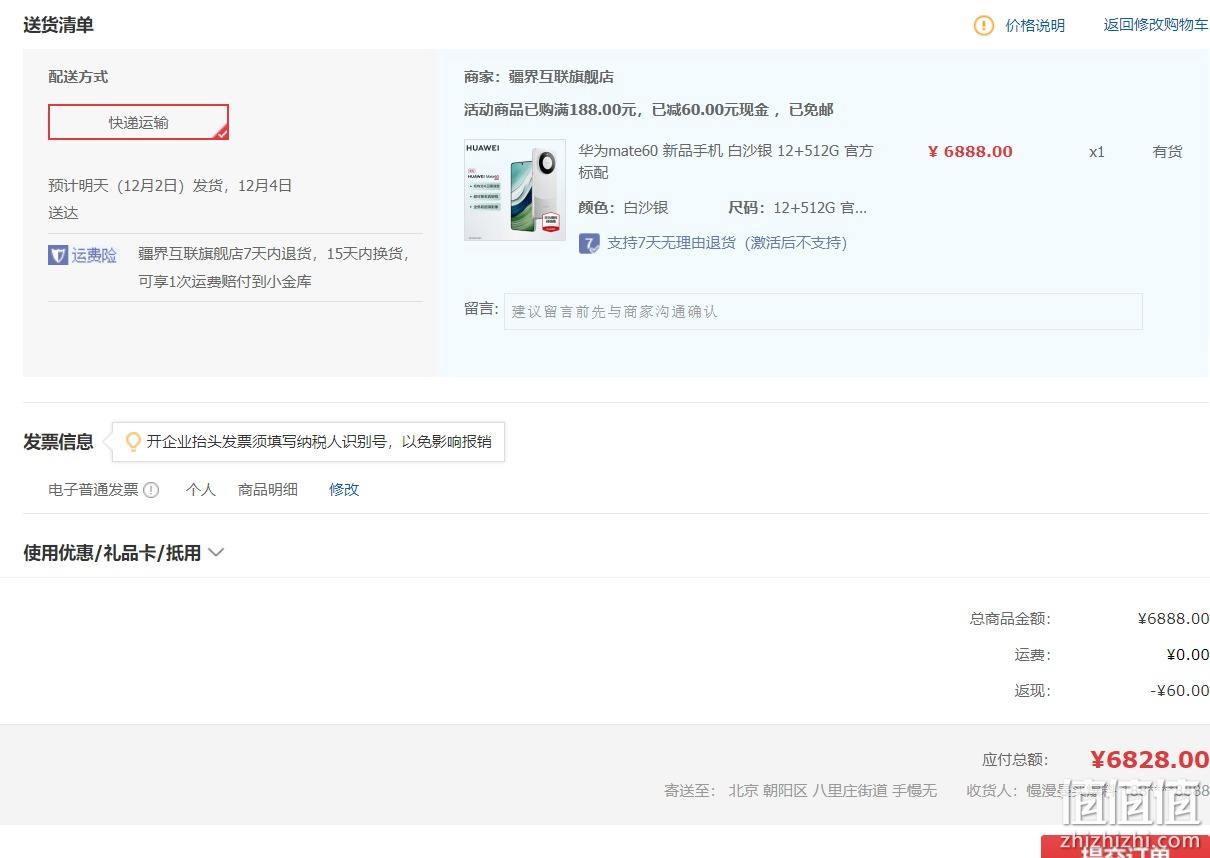Click the 电子普通发票 invoice type text
Viewport: 1210px width, 858px height.
(x=93, y=490)
